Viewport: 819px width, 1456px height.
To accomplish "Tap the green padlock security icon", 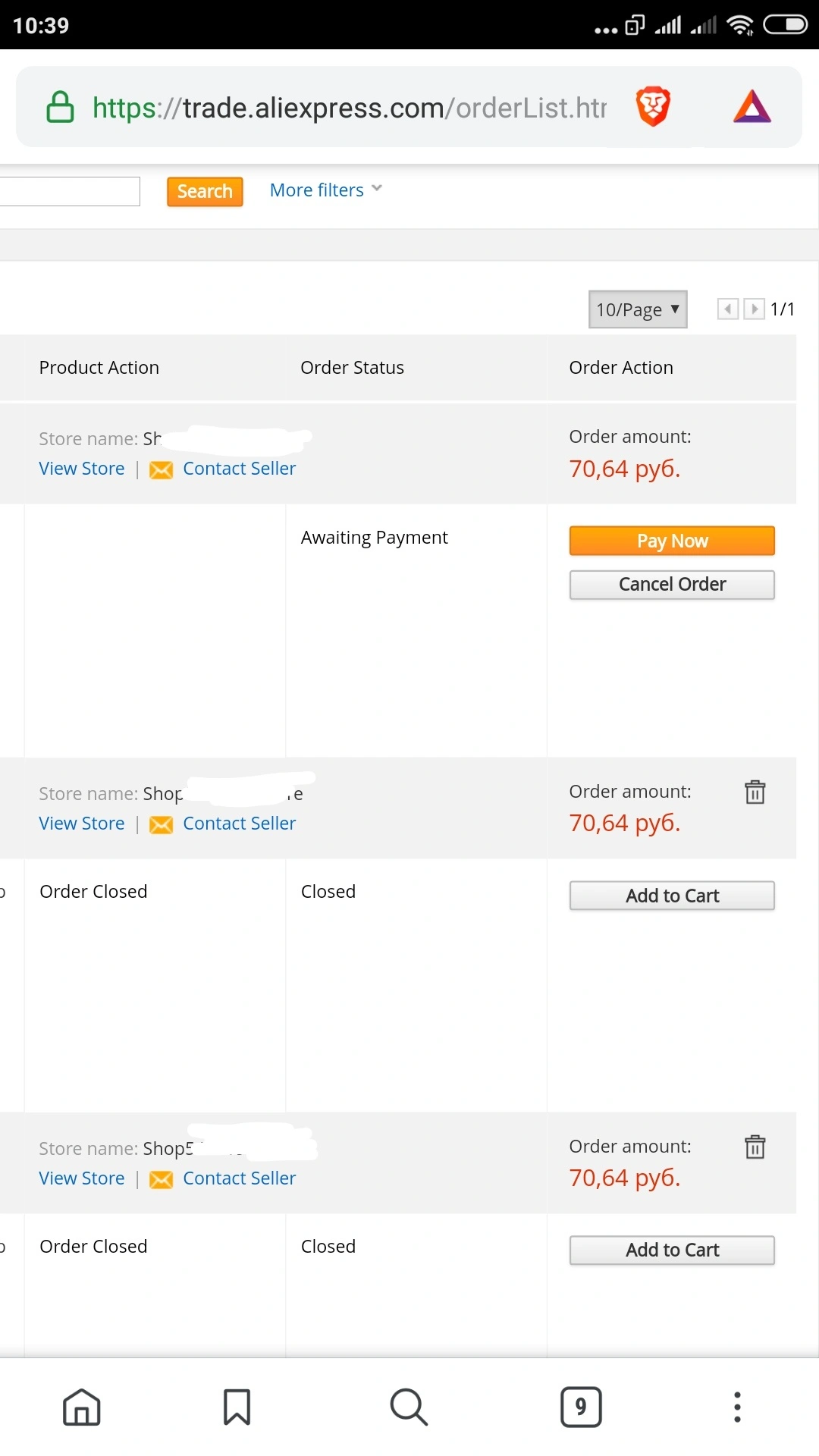I will [x=60, y=107].
